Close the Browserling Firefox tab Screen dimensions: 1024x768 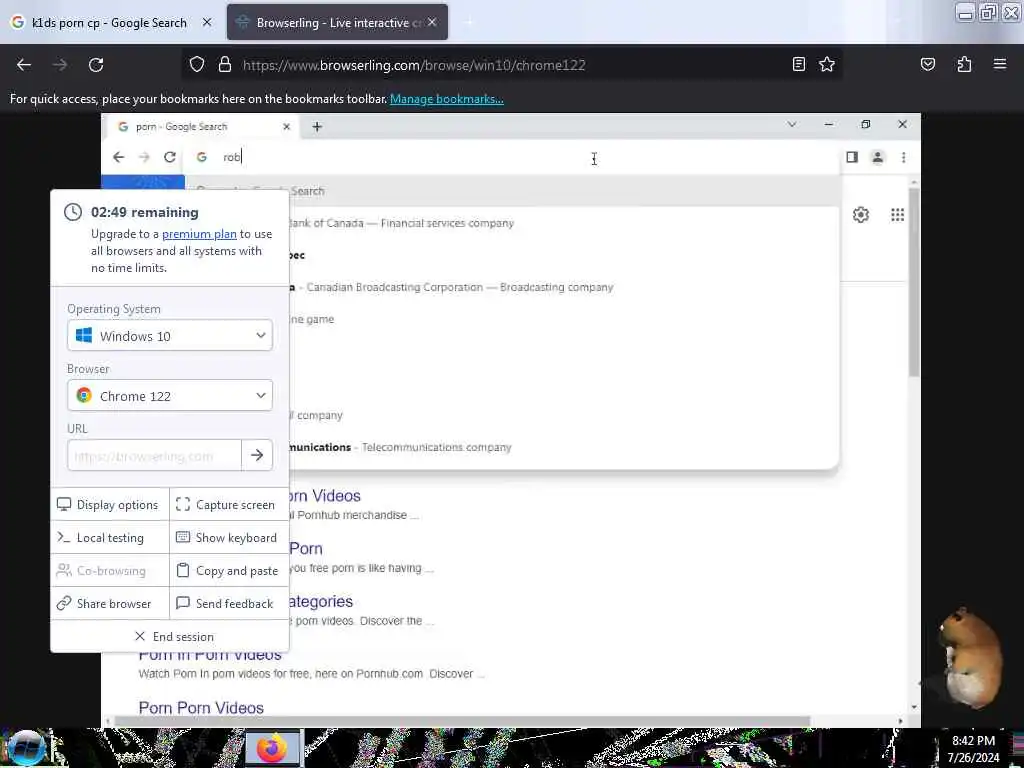pos(432,22)
